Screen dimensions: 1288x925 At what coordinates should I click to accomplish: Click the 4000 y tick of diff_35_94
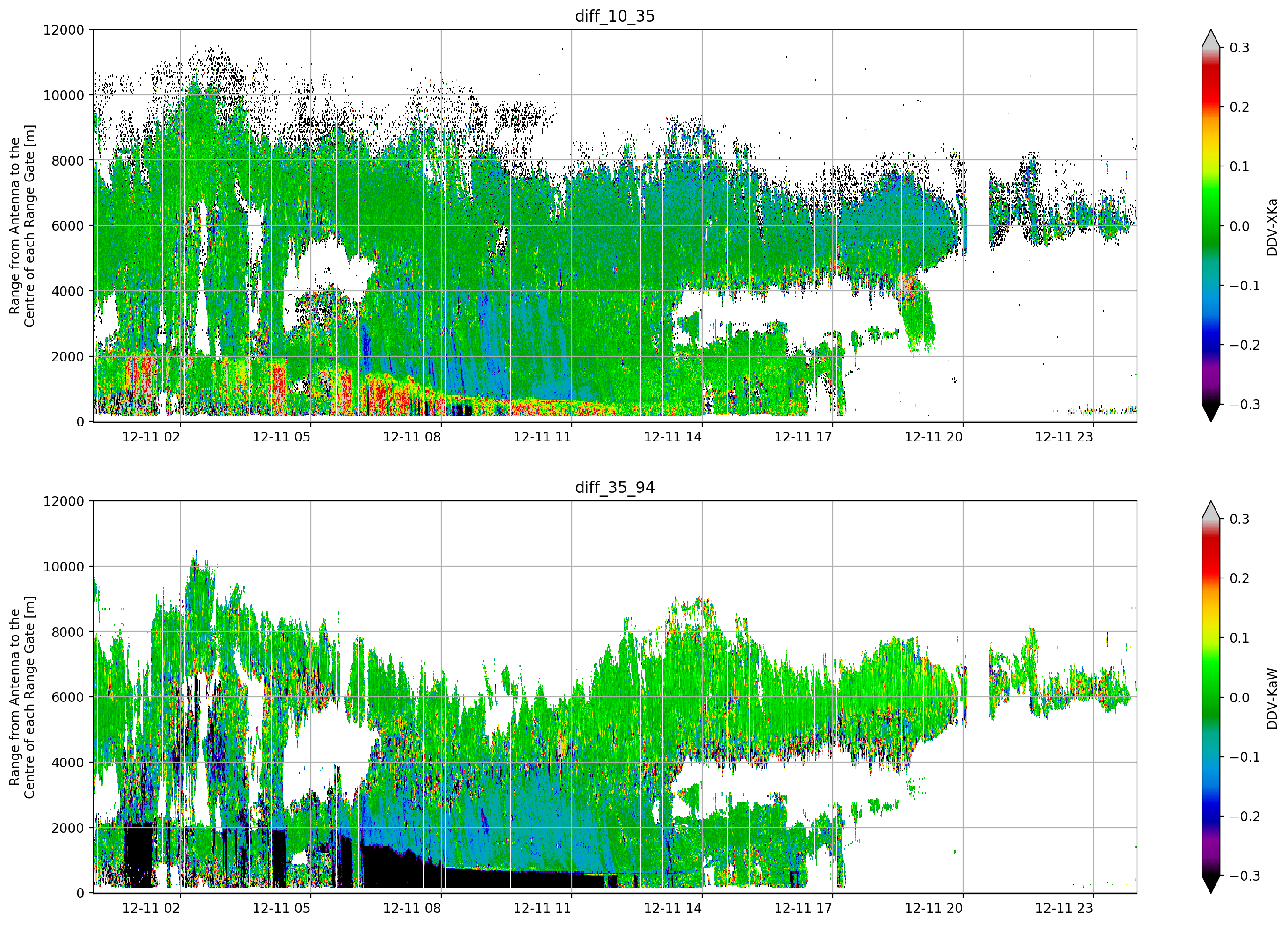pos(67,763)
